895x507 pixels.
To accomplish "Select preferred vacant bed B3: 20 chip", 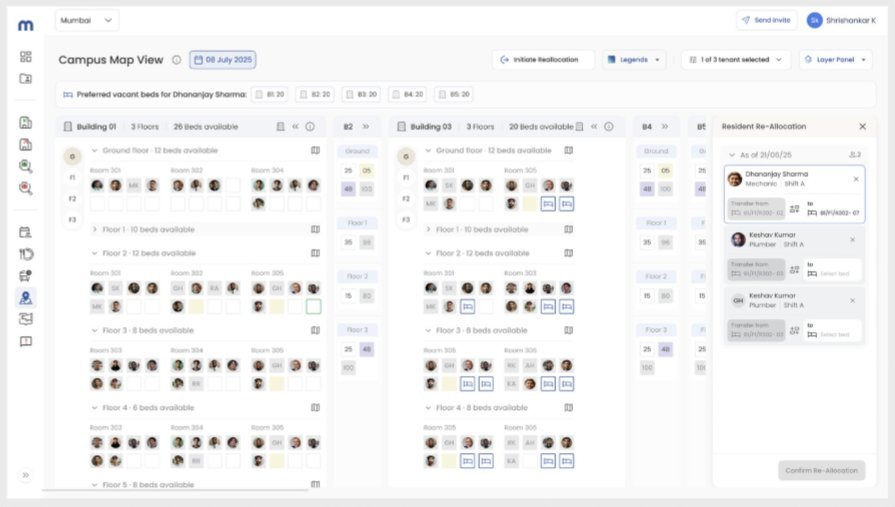I will (361, 94).
